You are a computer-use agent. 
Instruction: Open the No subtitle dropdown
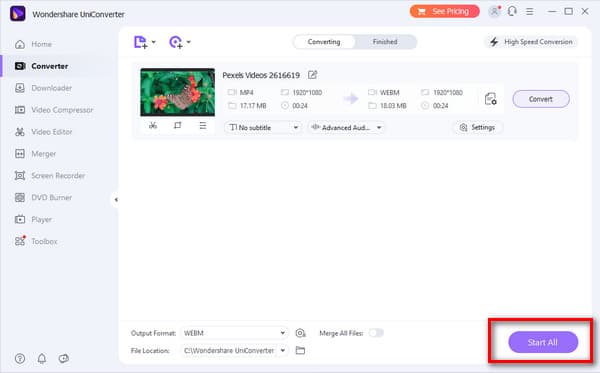(262, 127)
